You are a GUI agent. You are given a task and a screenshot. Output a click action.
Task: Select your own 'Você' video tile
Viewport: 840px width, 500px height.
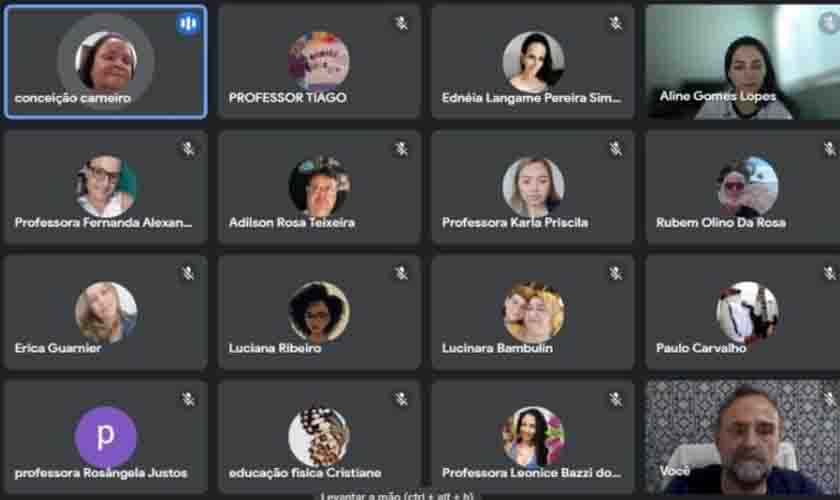point(743,437)
